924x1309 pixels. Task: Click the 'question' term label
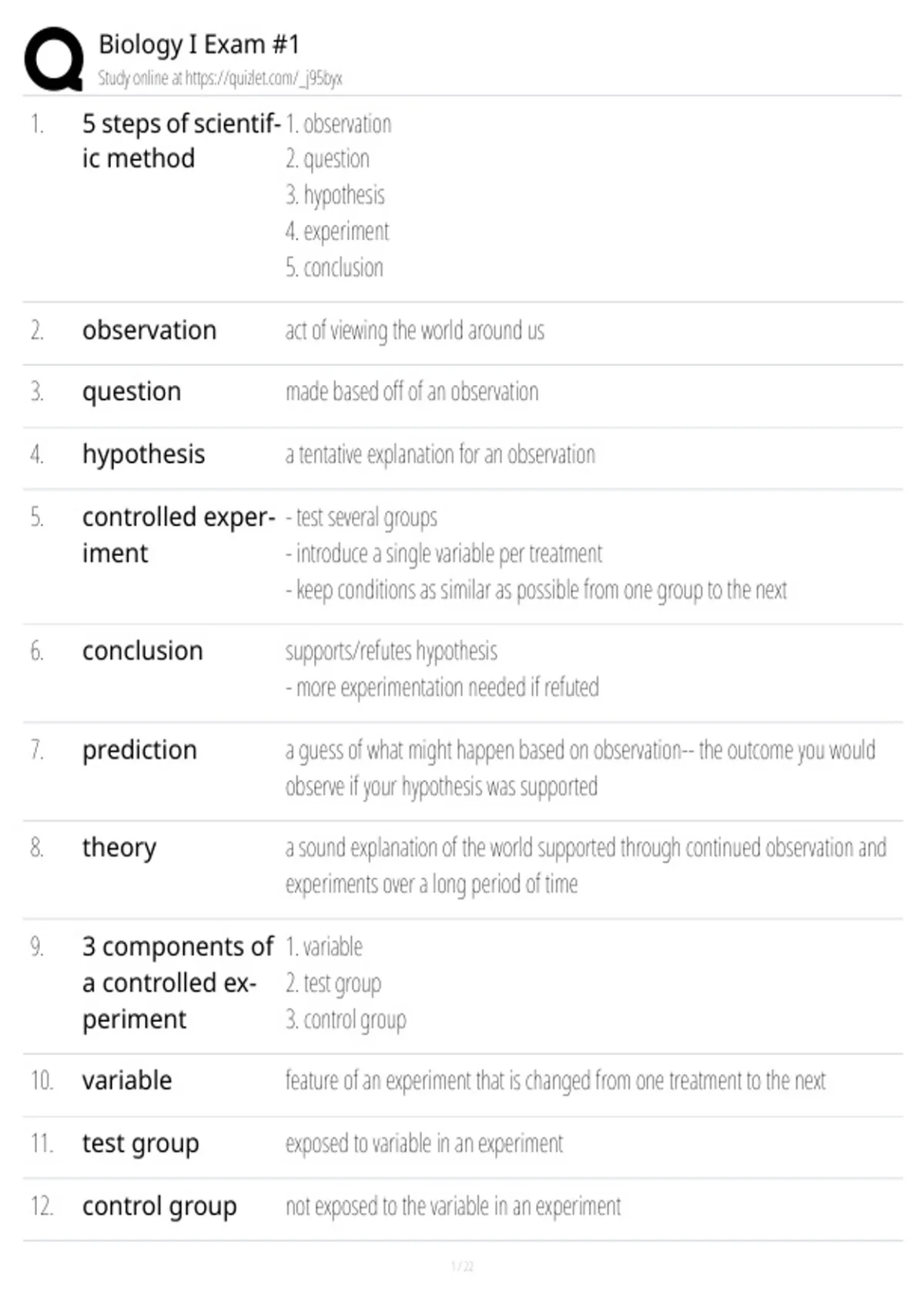pyautogui.click(x=132, y=392)
